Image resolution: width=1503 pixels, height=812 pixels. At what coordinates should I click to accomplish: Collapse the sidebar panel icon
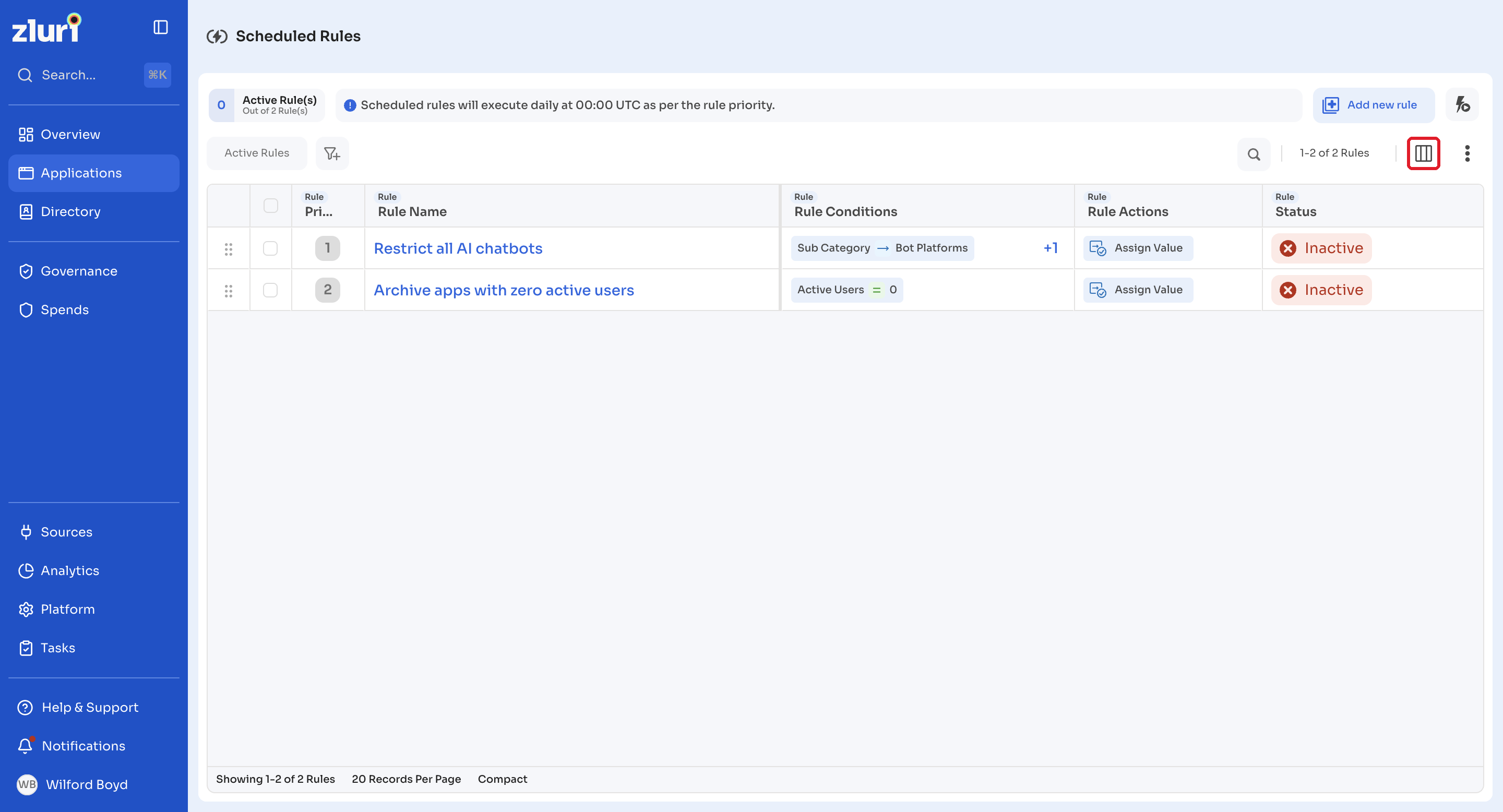coord(160,28)
